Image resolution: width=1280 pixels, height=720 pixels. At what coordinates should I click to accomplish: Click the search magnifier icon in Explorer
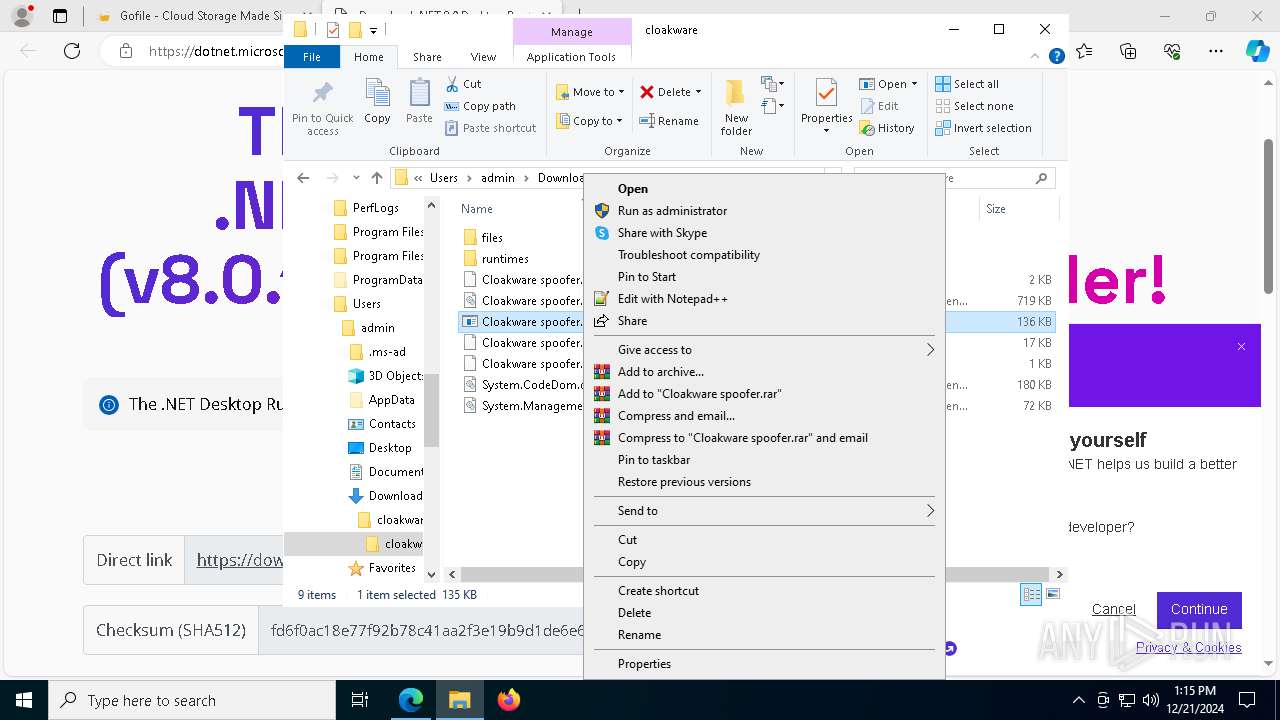pyautogui.click(x=1041, y=178)
